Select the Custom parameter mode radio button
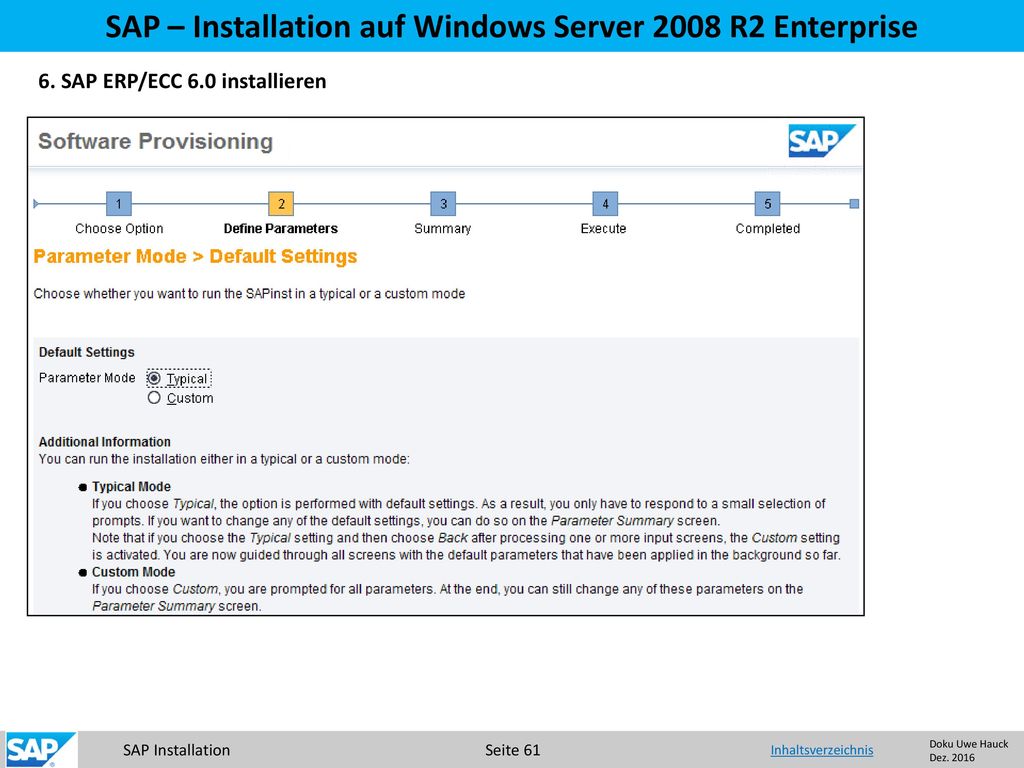Viewport: 1024px width, 768px height. coord(154,398)
